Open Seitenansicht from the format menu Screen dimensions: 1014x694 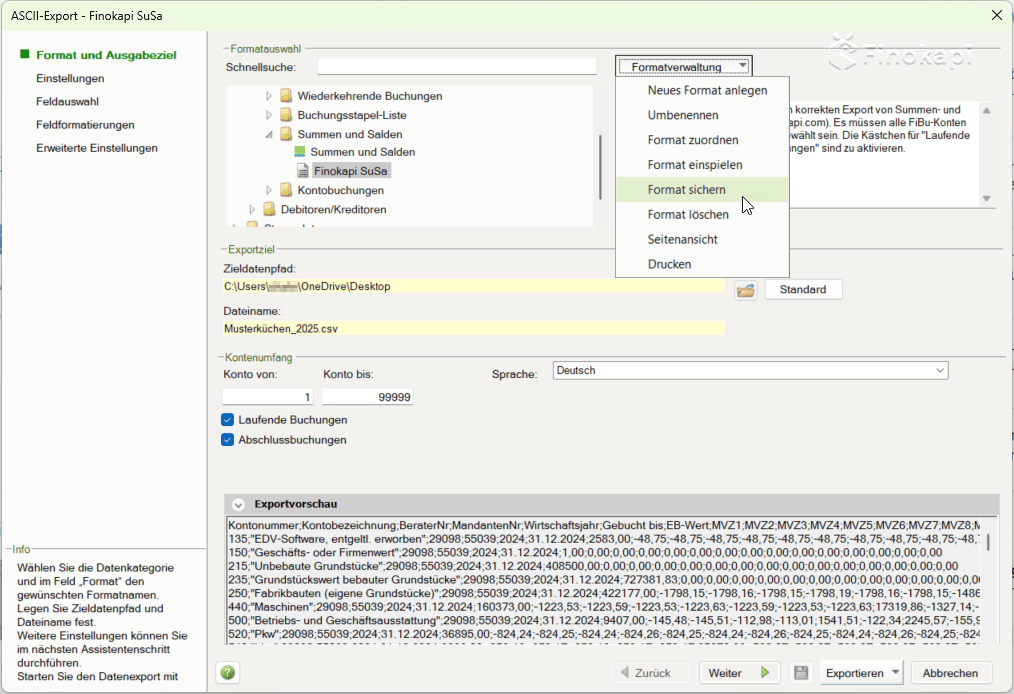coord(702,239)
